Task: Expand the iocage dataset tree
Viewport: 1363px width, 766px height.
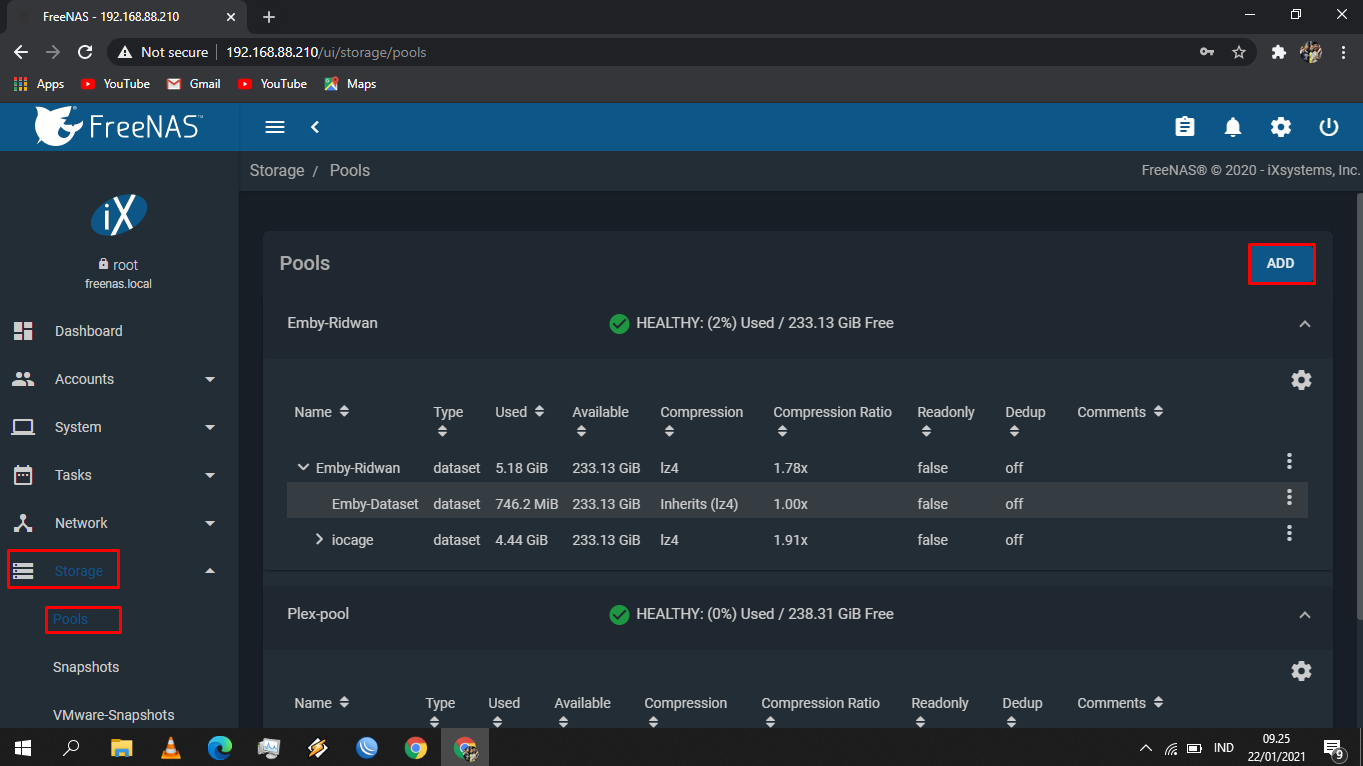Action: (319, 539)
